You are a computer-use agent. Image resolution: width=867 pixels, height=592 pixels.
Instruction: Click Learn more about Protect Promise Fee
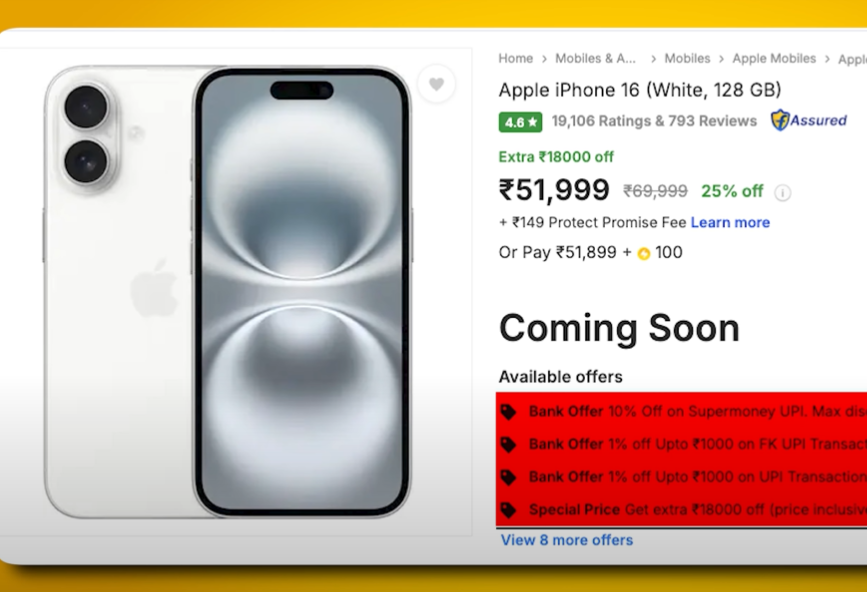tap(730, 222)
